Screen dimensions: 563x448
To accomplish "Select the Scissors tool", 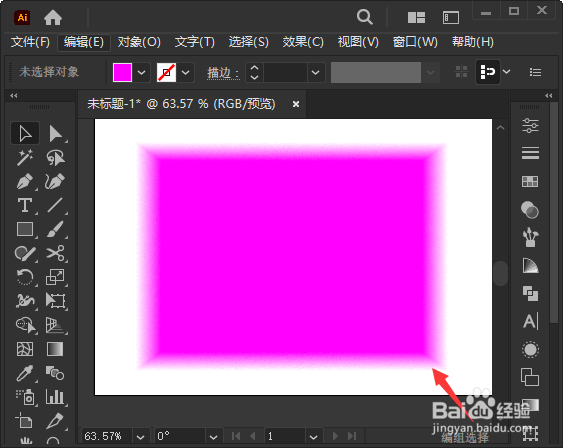I will [55, 253].
